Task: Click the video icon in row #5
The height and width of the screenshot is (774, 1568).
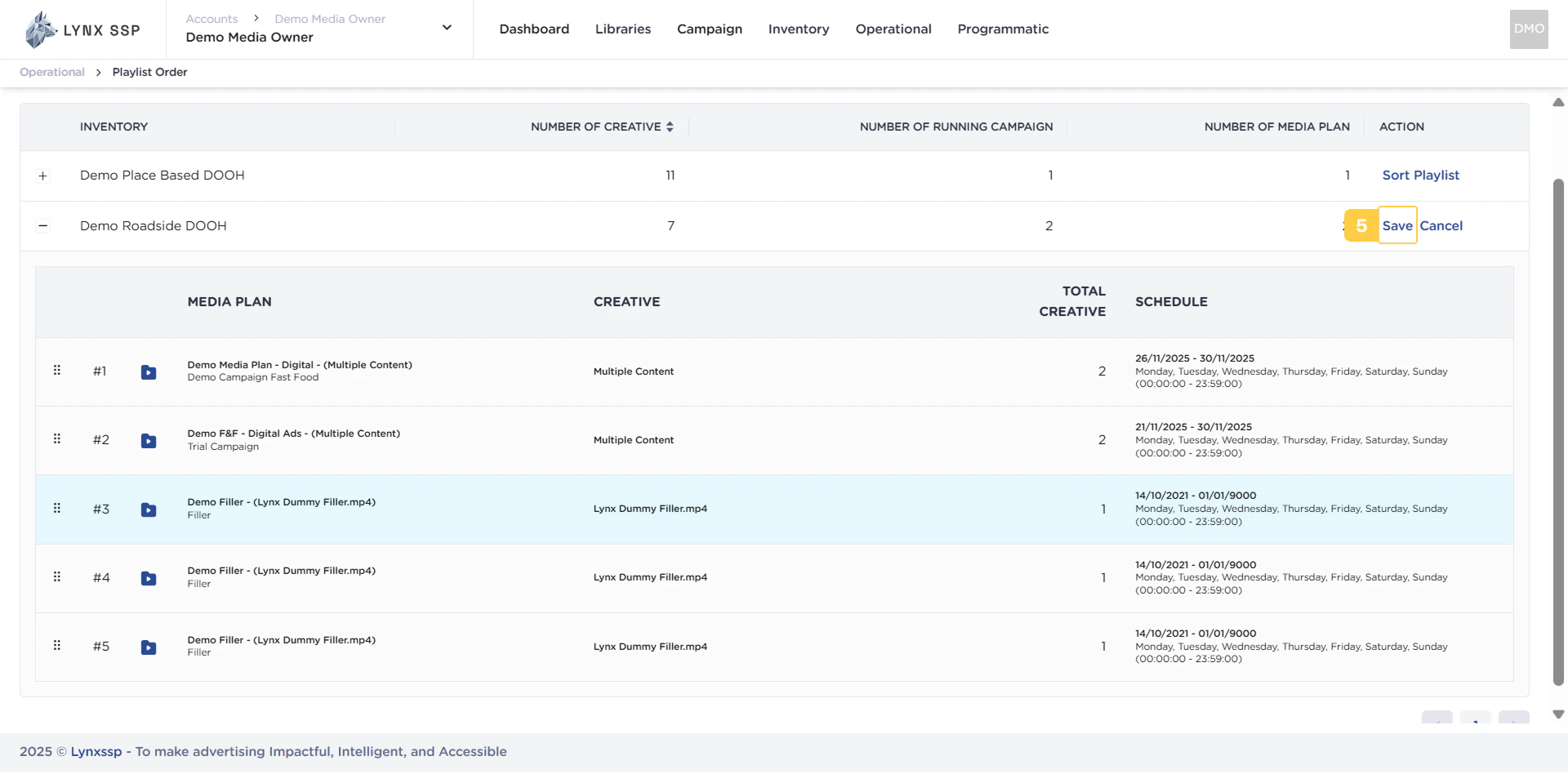Action: [x=149, y=647]
